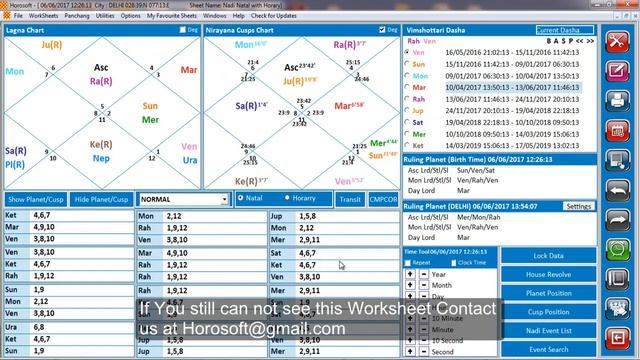Open Check for Updates menu

pos(273,16)
